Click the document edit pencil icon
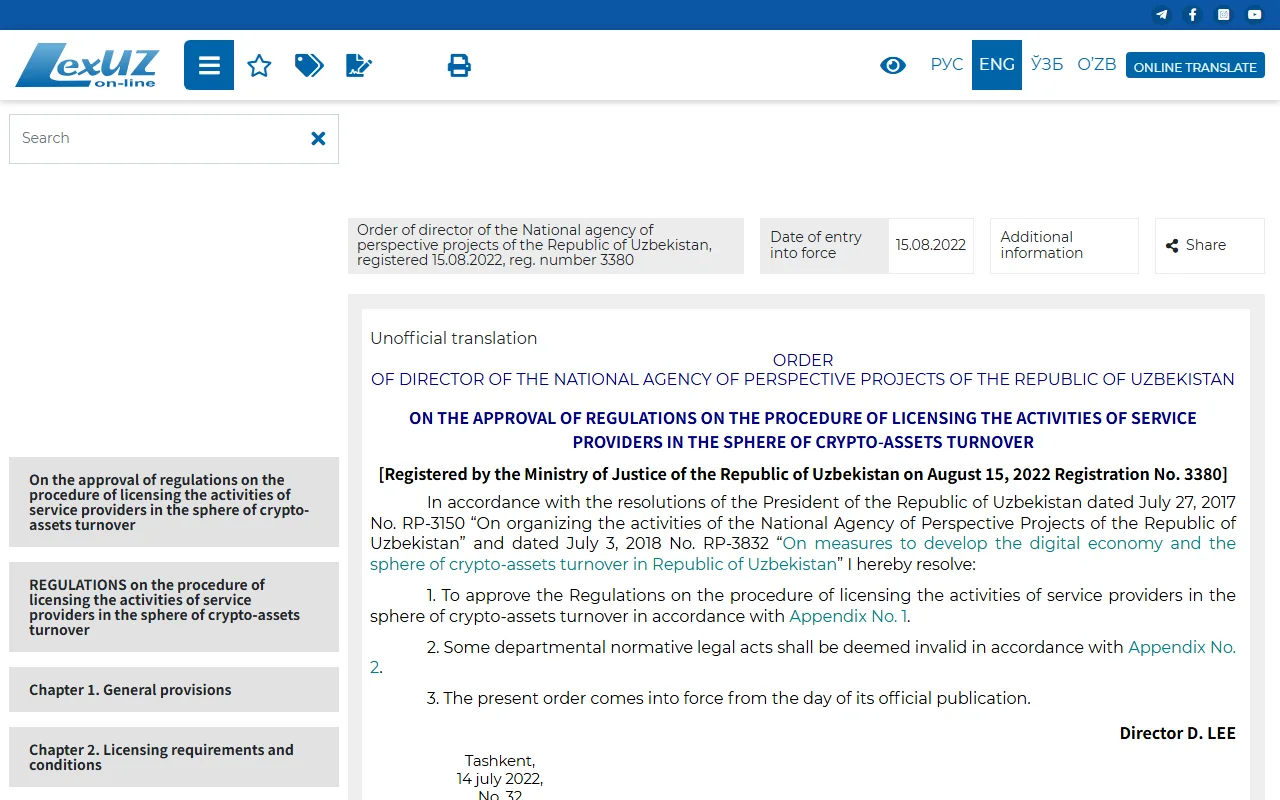 pyautogui.click(x=359, y=66)
